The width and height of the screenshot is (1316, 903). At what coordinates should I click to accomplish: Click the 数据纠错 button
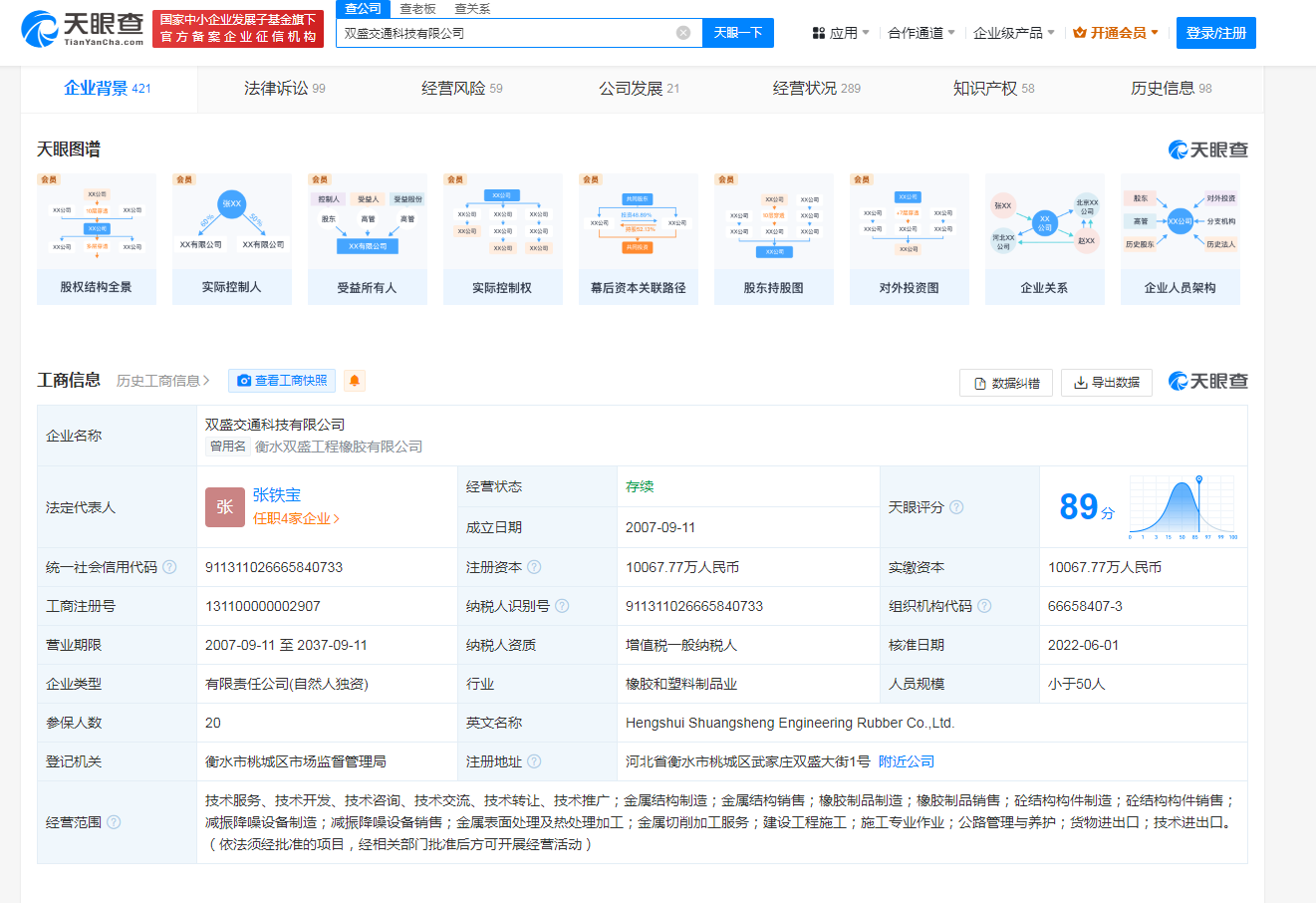pos(1006,383)
